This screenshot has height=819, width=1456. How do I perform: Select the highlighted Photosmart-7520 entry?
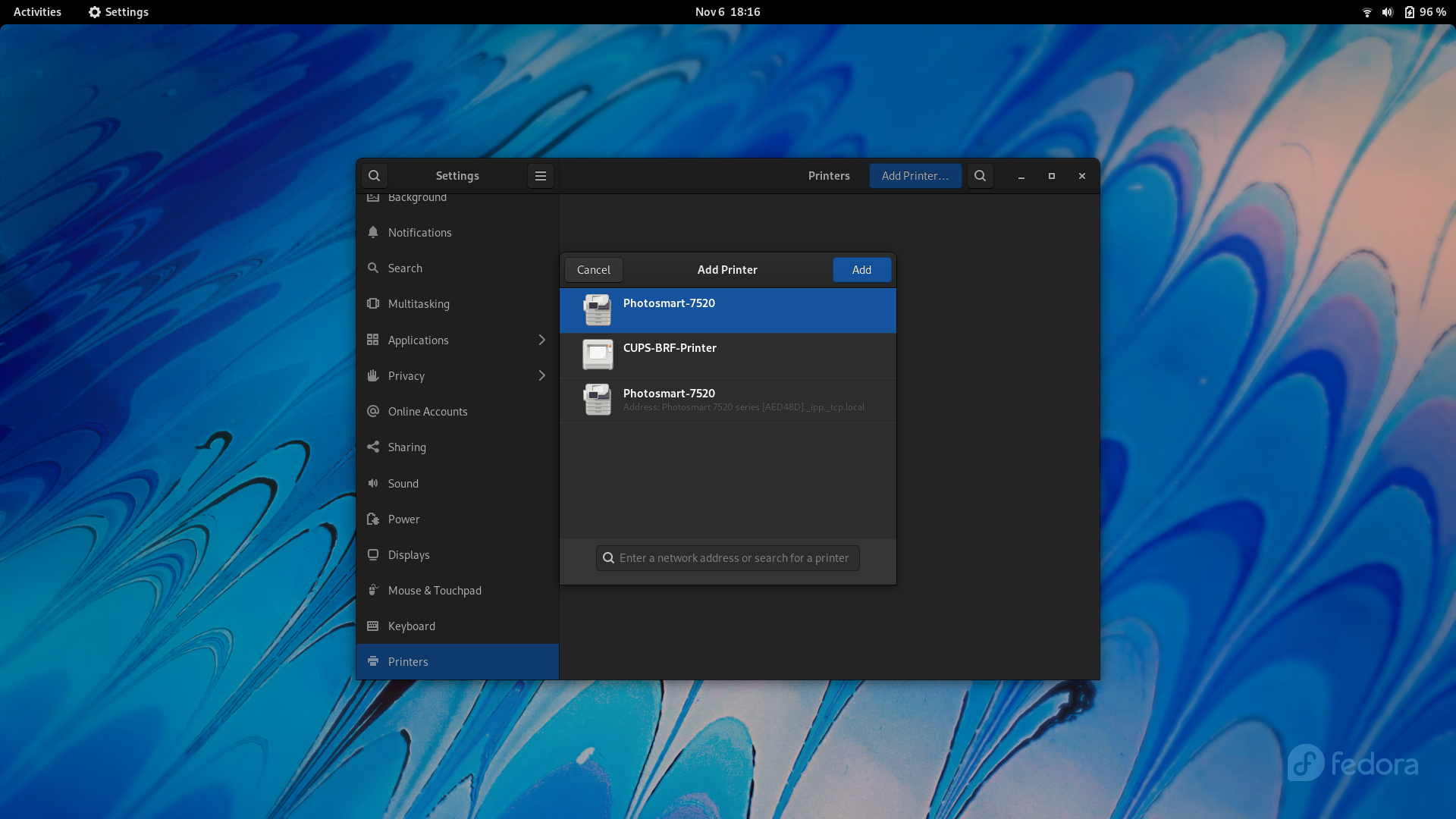click(728, 310)
